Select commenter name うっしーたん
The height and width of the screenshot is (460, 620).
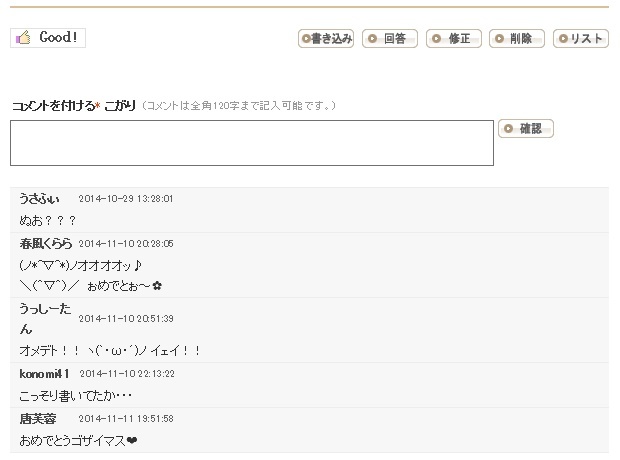click(45, 318)
